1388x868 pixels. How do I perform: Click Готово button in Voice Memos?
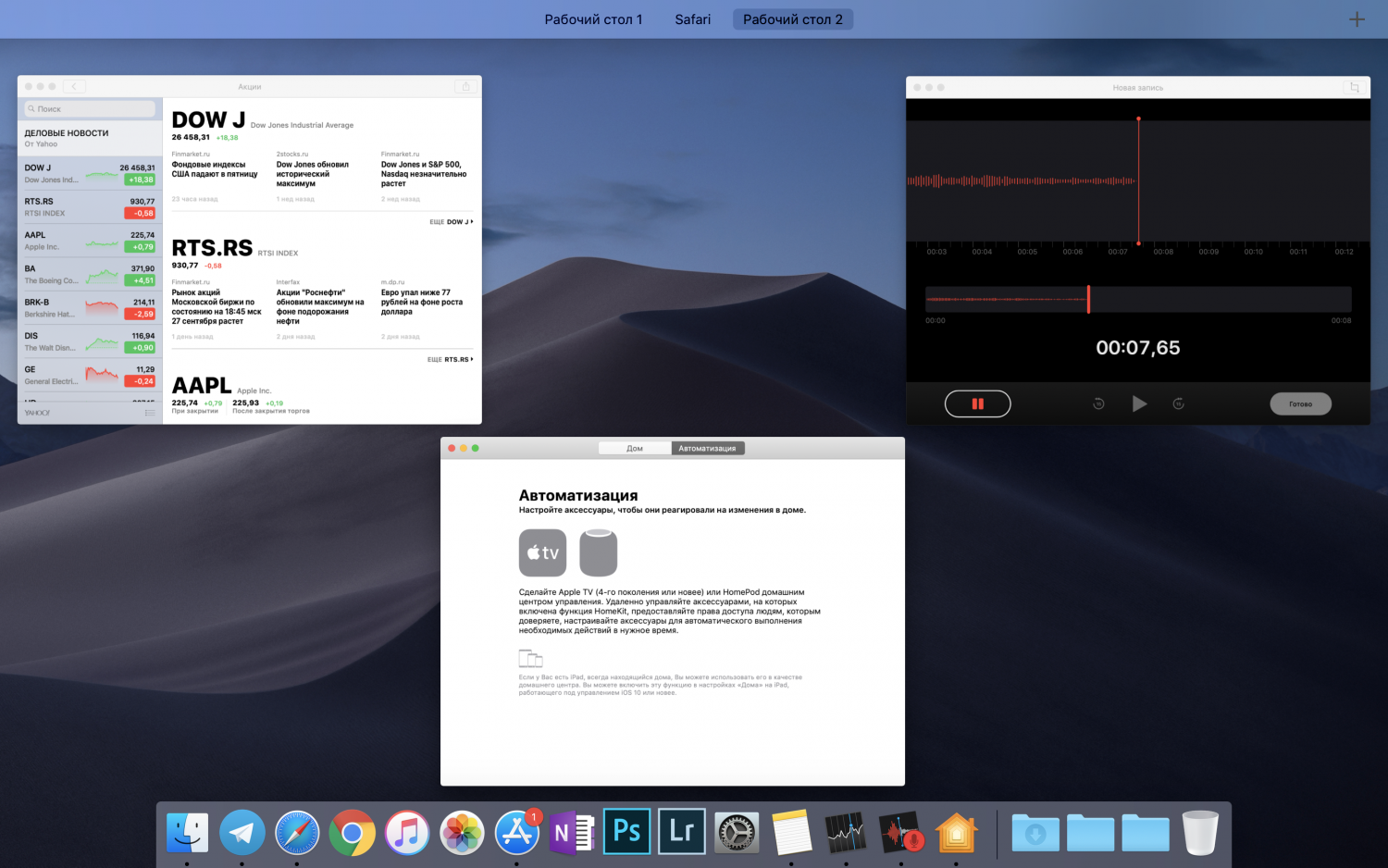pos(1300,403)
